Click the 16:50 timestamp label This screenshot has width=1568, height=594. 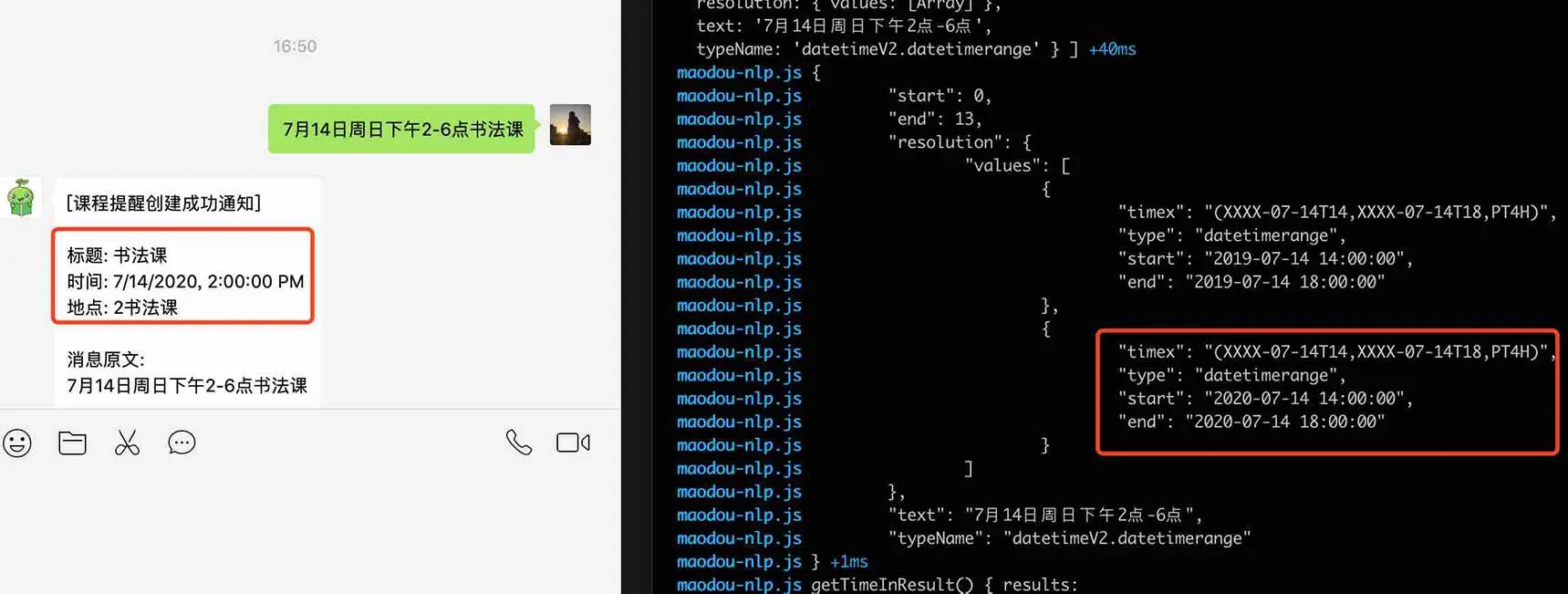pos(295,47)
